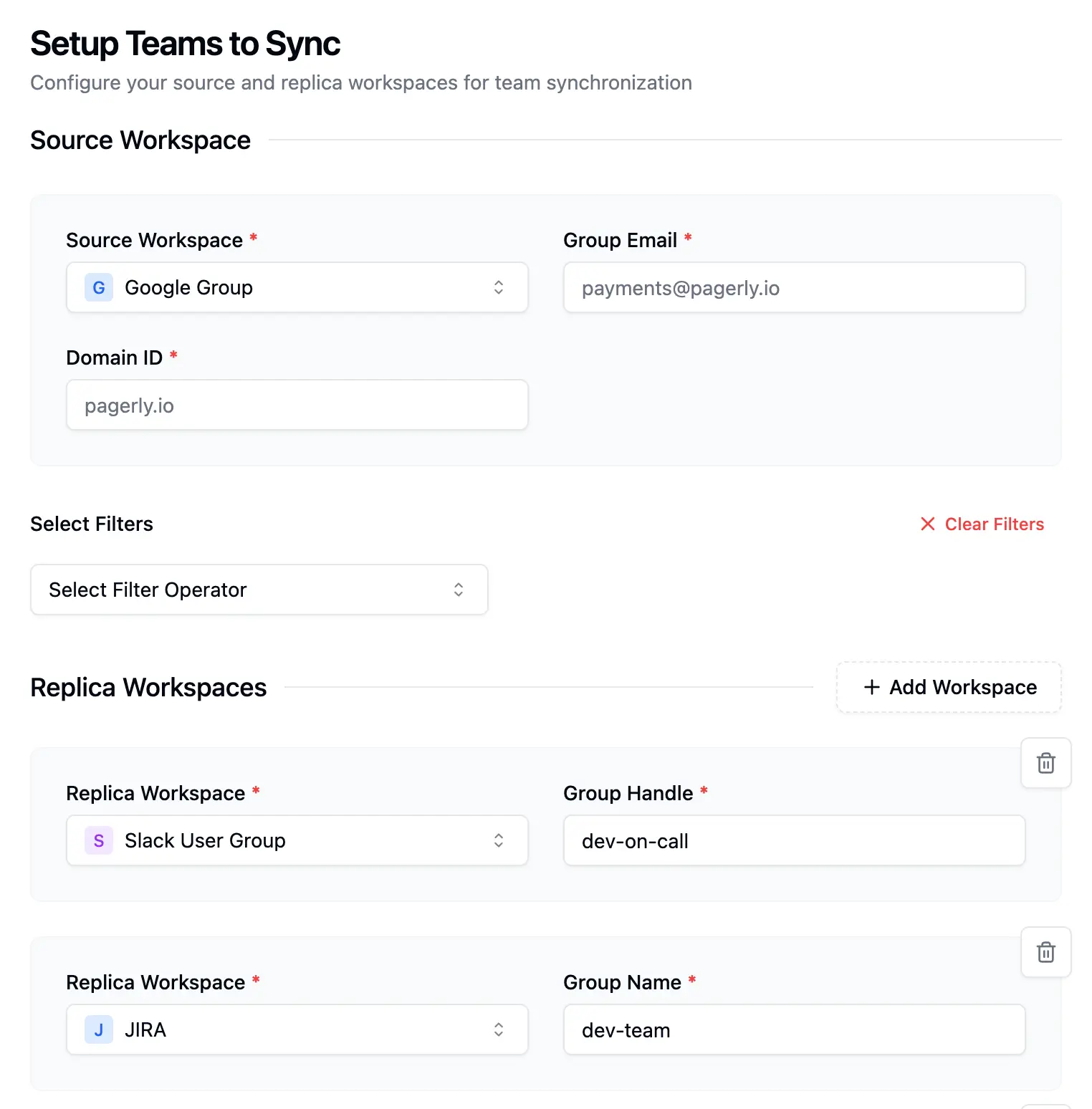Viewport: 1092px width, 1109px height.
Task: Open the Source Workspace Google Group dropdown
Action: pyautogui.click(x=297, y=288)
